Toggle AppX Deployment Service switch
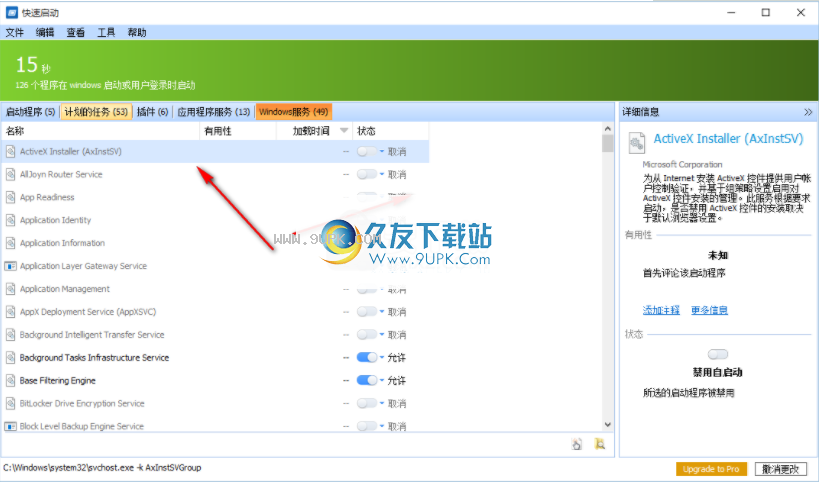The width and height of the screenshot is (819, 484). pos(367,312)
